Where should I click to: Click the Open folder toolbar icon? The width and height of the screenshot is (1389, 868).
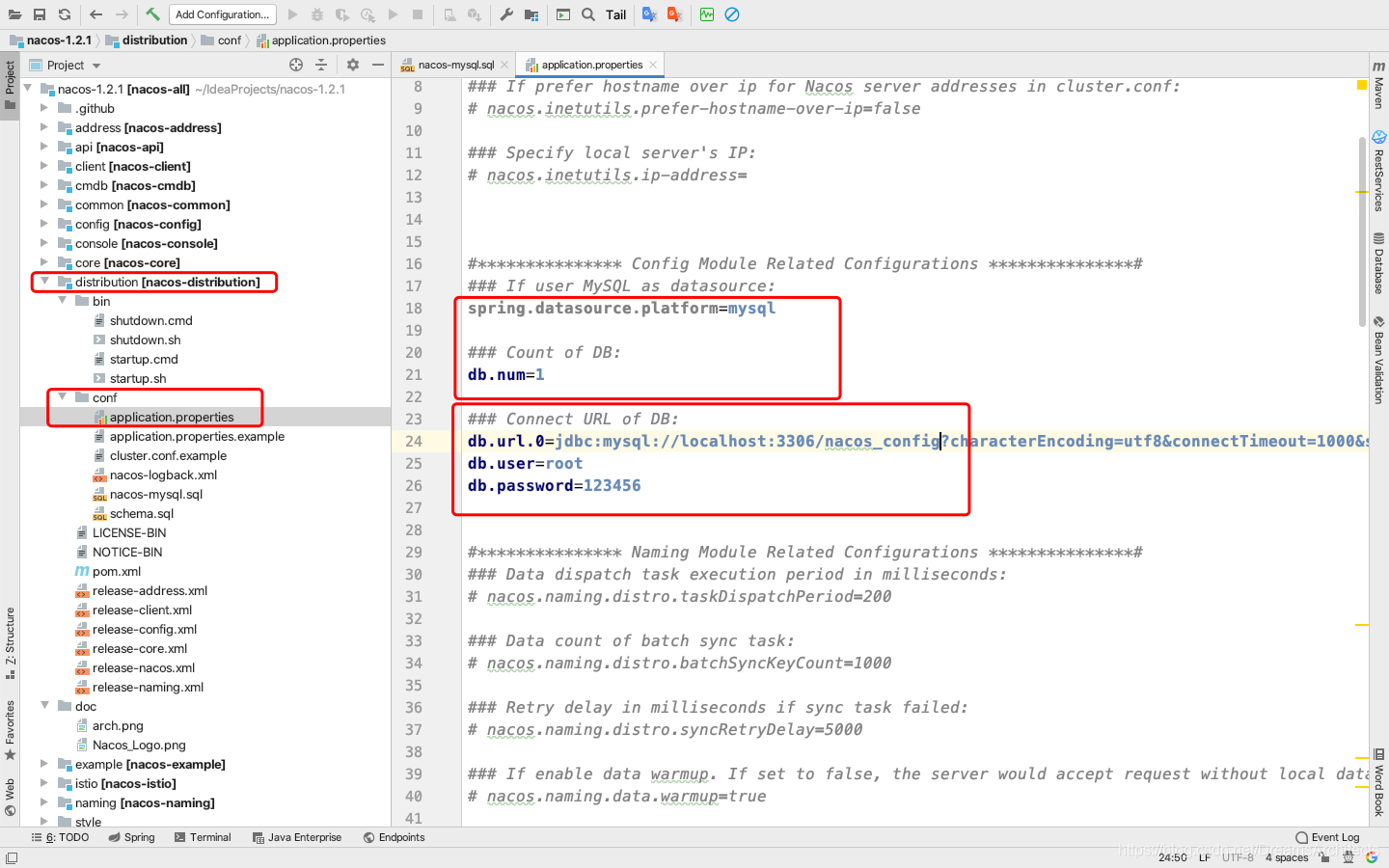[x=14, y=14]
